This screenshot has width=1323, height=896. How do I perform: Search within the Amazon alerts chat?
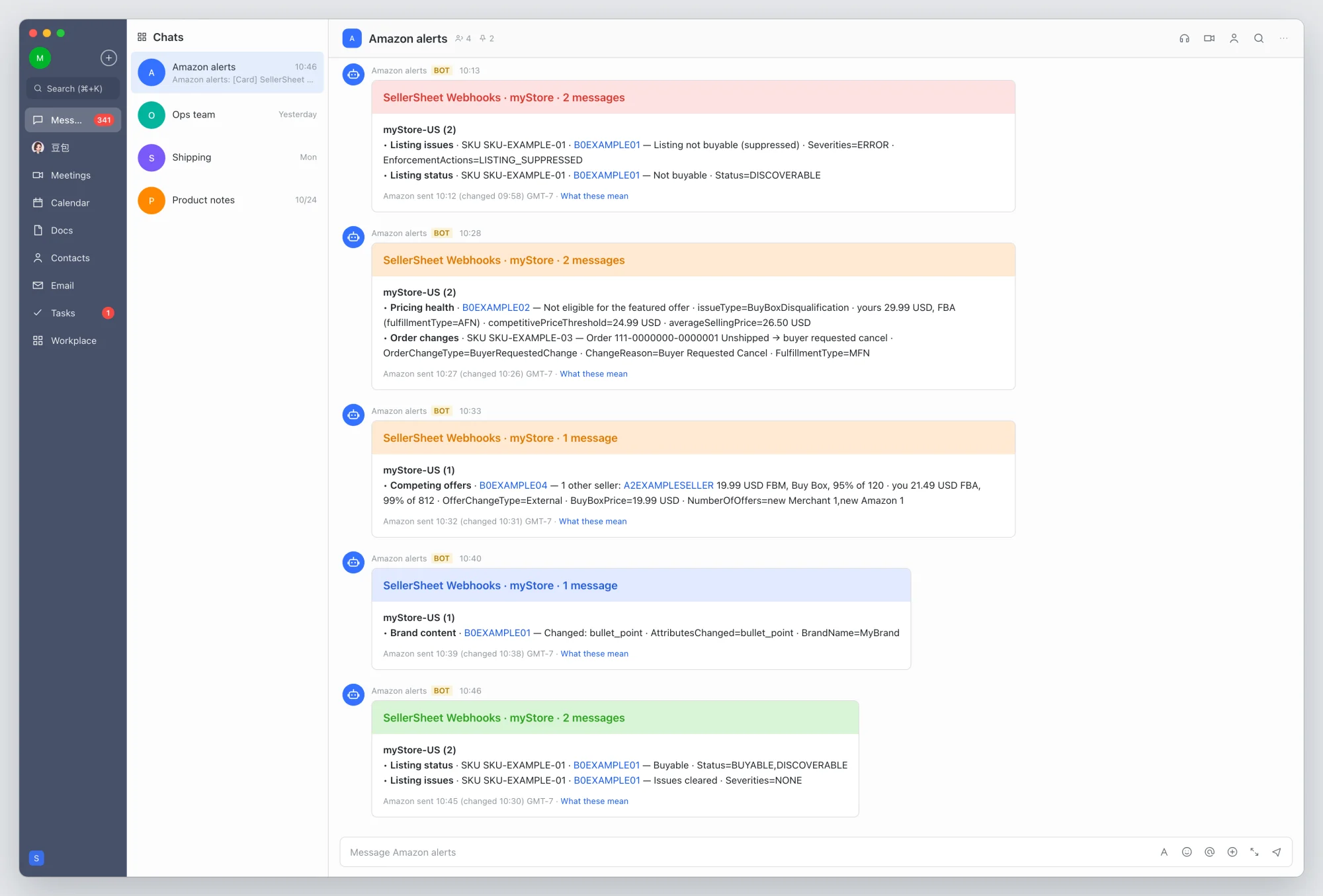[1259, 38]
